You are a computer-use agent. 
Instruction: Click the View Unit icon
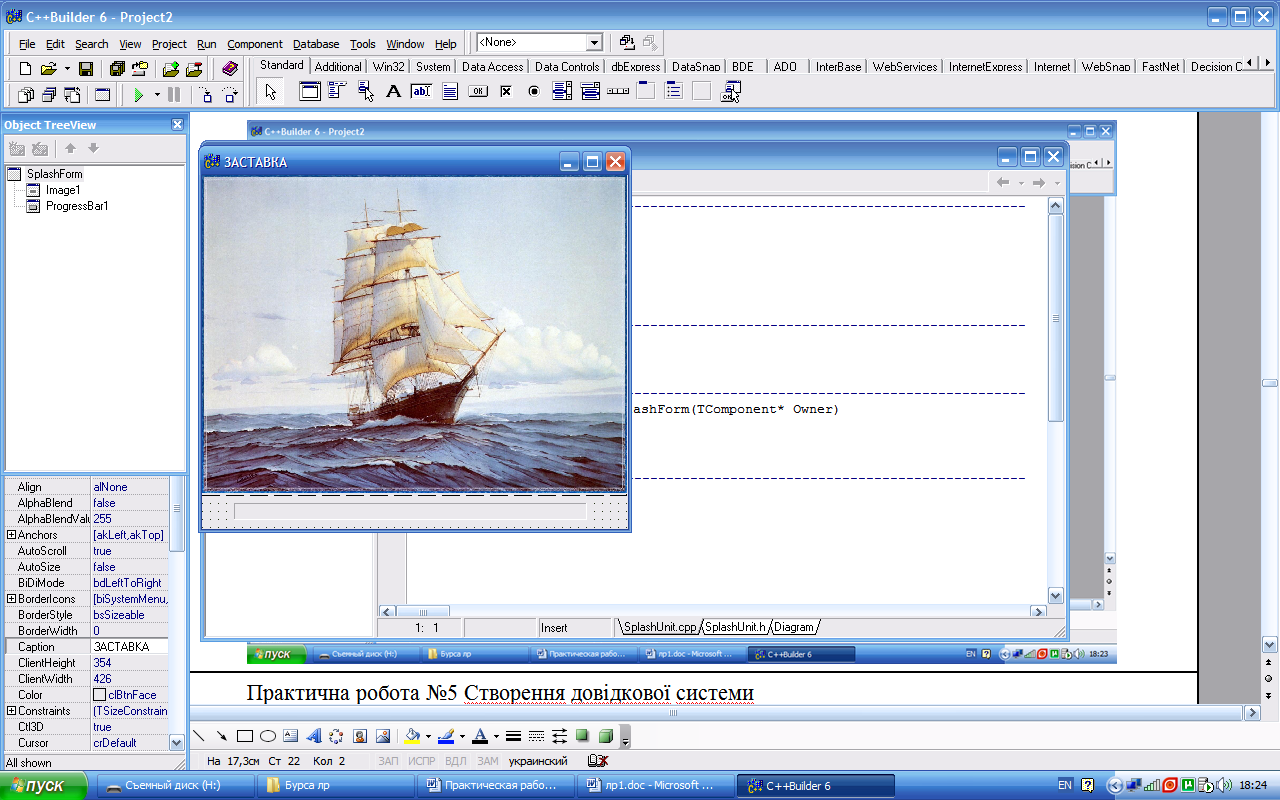tap(26, 95)
